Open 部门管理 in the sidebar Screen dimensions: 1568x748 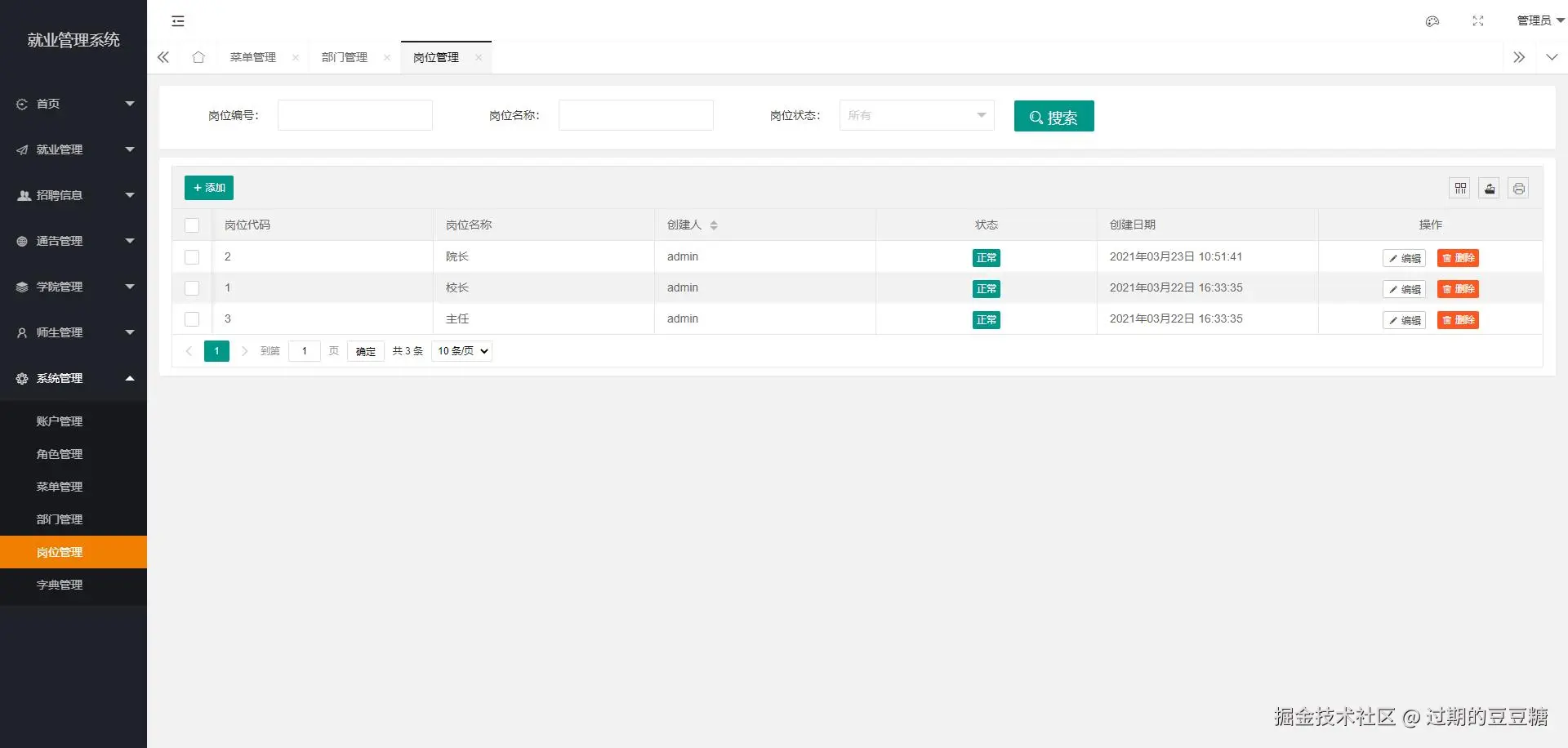73,519
